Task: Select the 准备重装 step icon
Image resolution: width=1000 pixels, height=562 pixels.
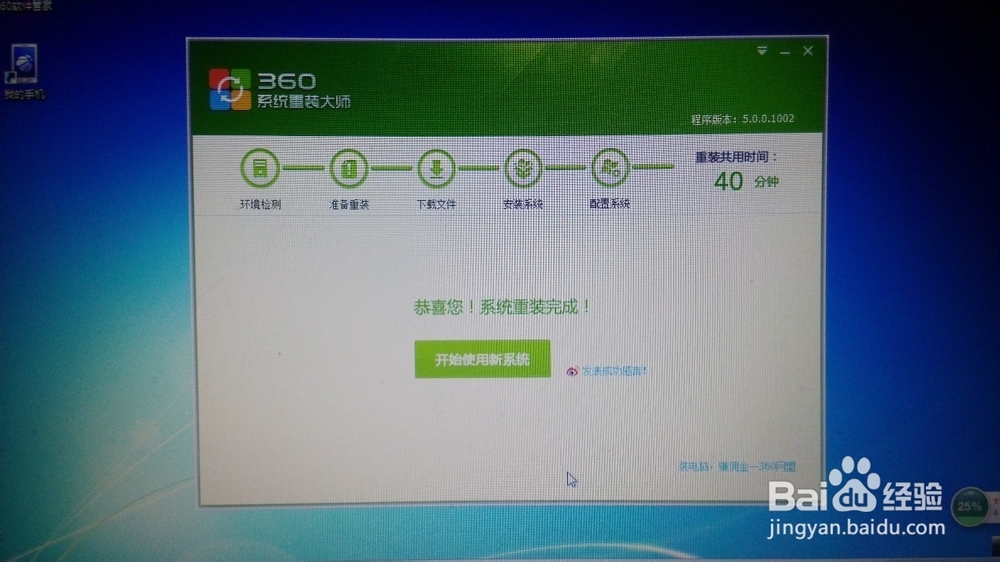Action: [x=348, y=168]
